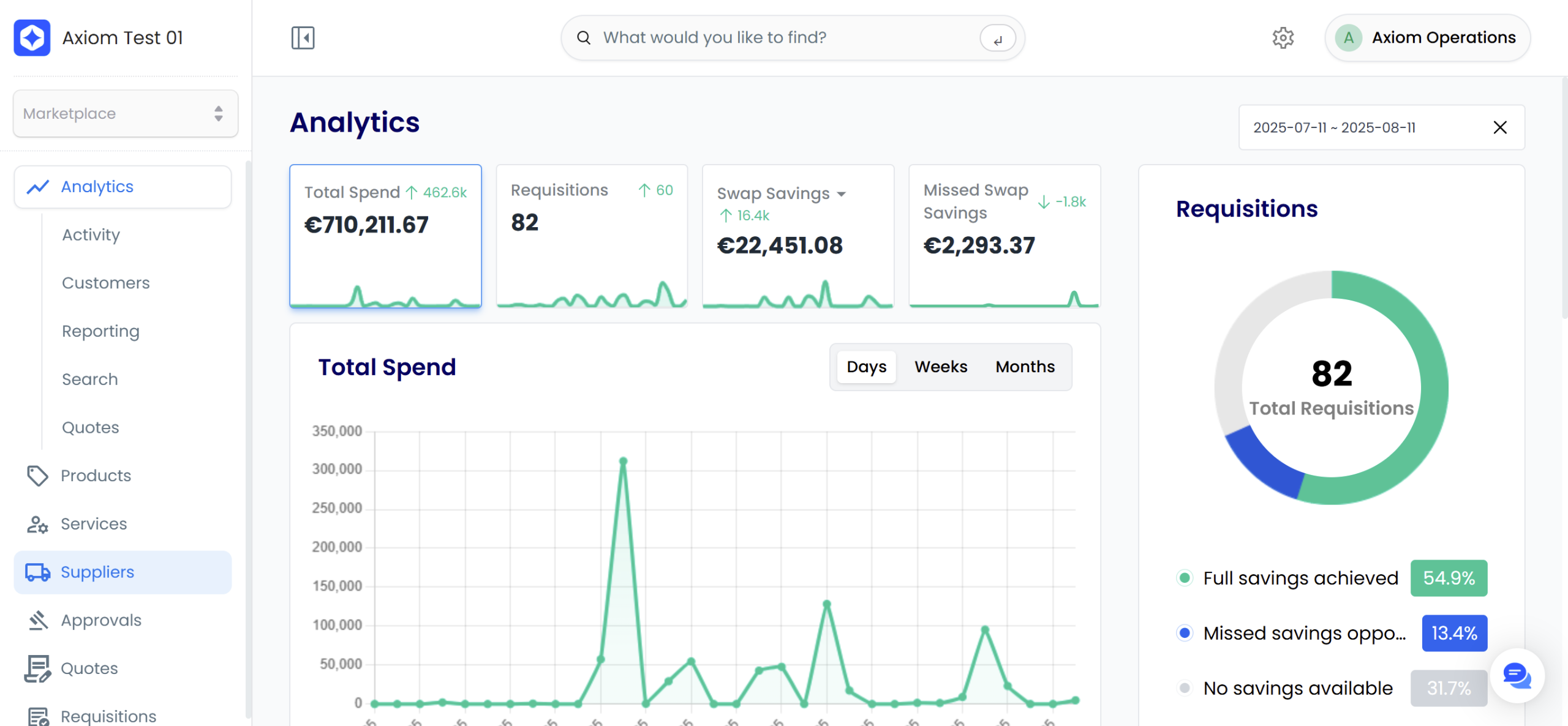Open the Customers analytics page
1568x726 pixels.
click(105, 283)
